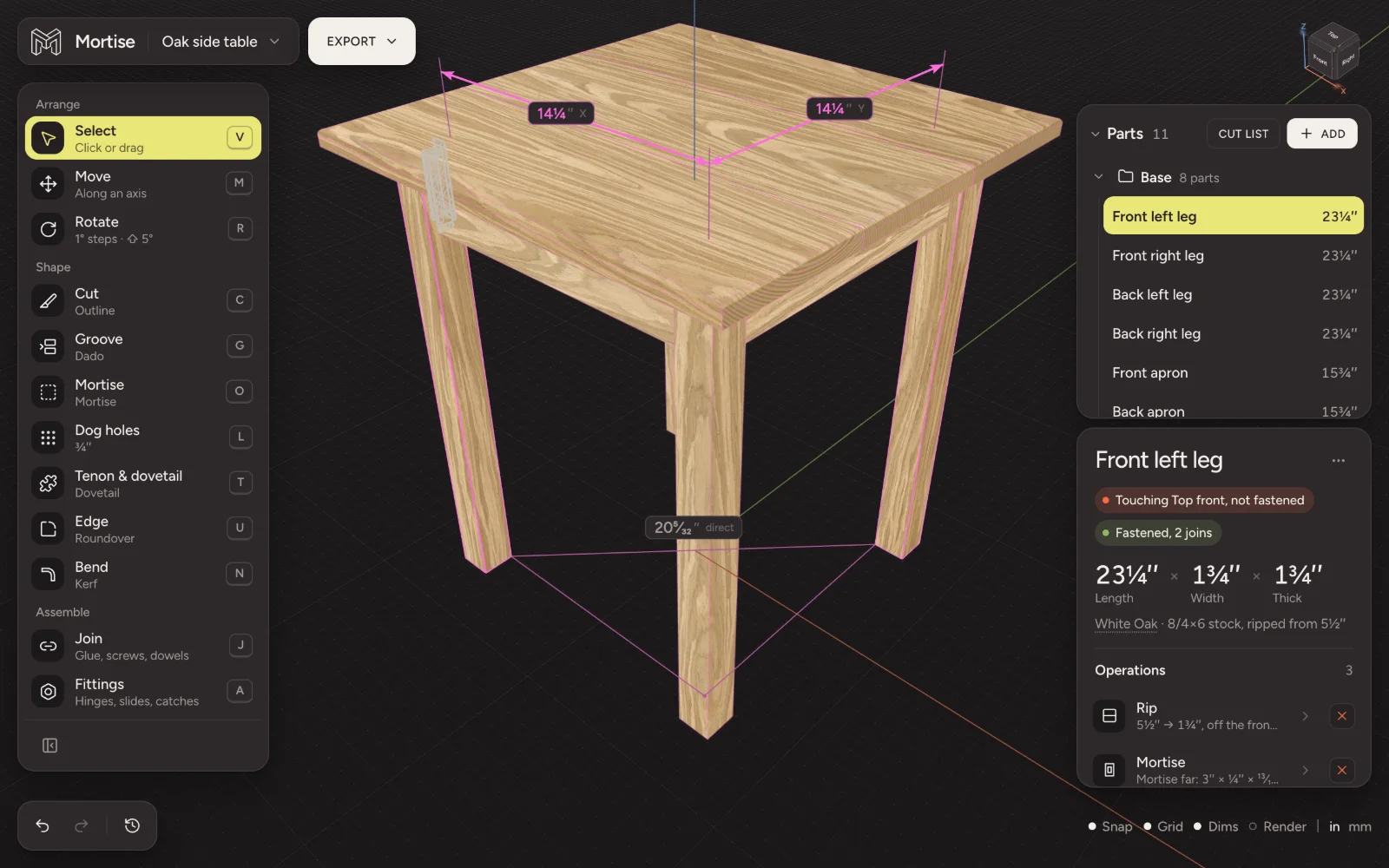Screen dimensions: 1389x868
Task: Undo the last action
Action: 43,825
